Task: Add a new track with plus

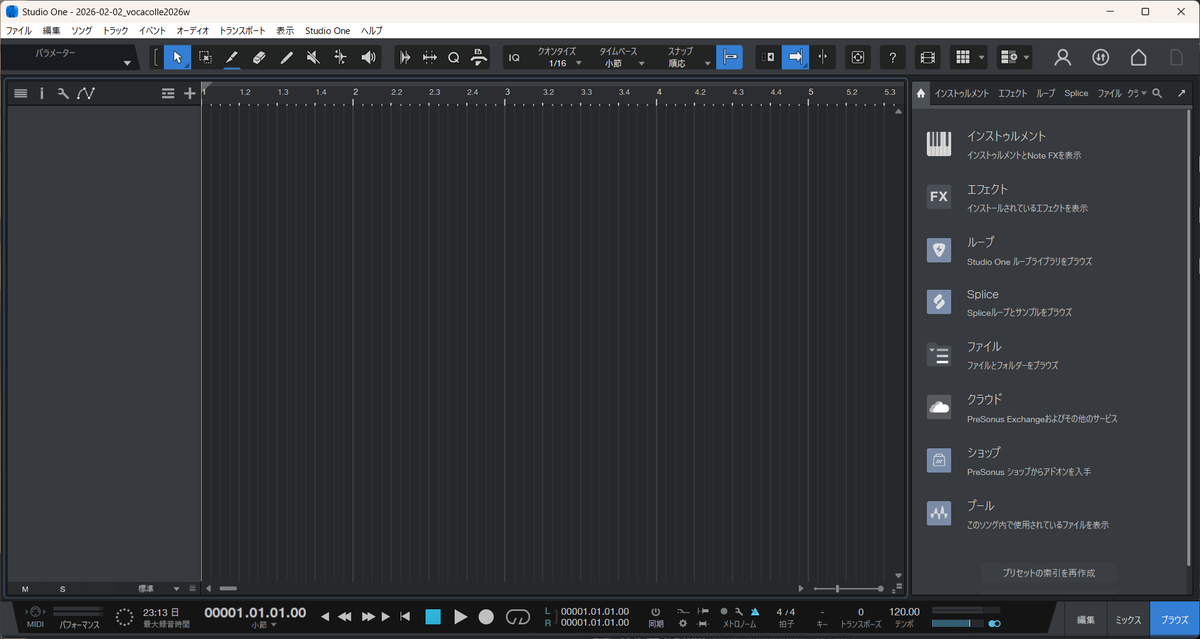Action: pyautogui.click(x=190, y=93)
